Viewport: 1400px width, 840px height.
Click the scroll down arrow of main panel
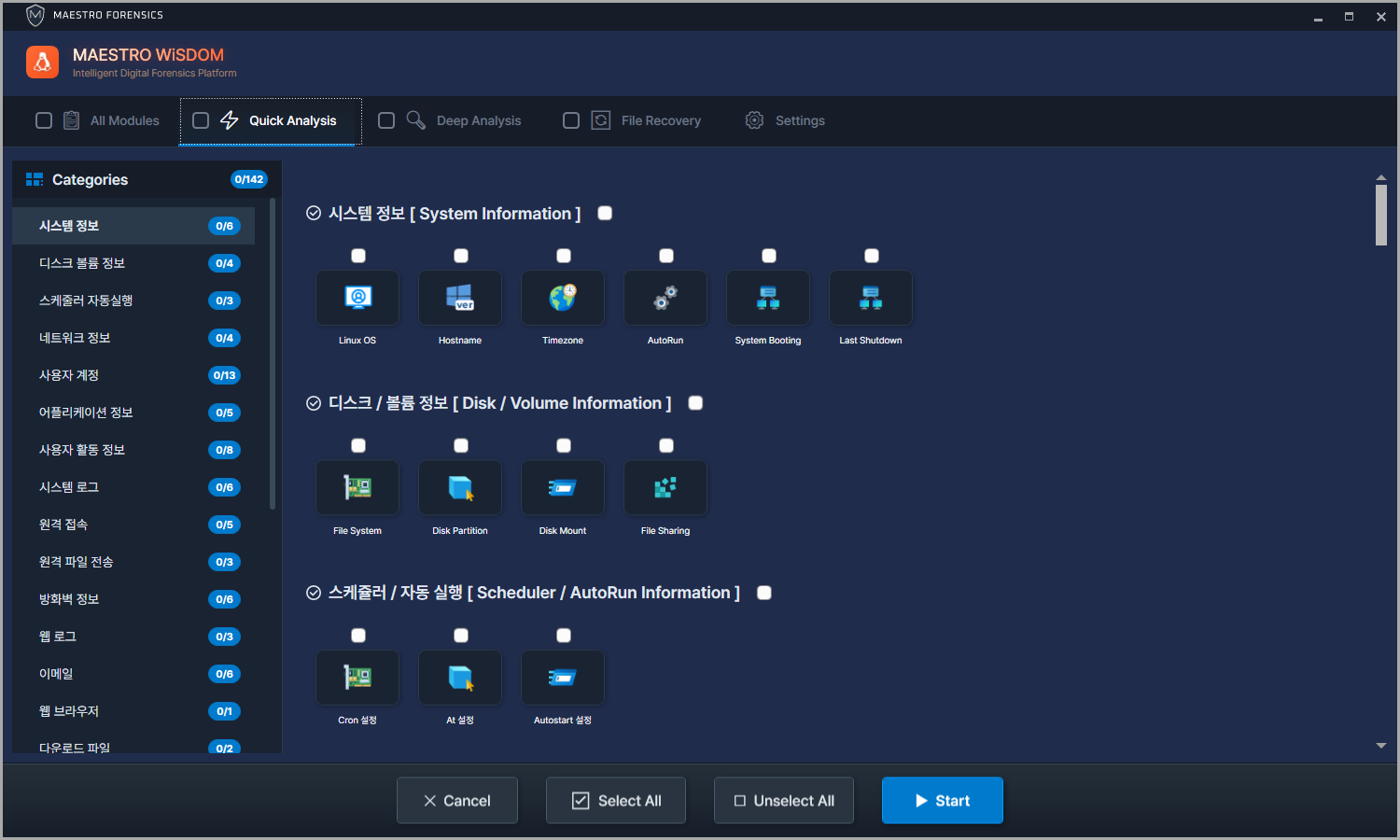click(1381, 746)
